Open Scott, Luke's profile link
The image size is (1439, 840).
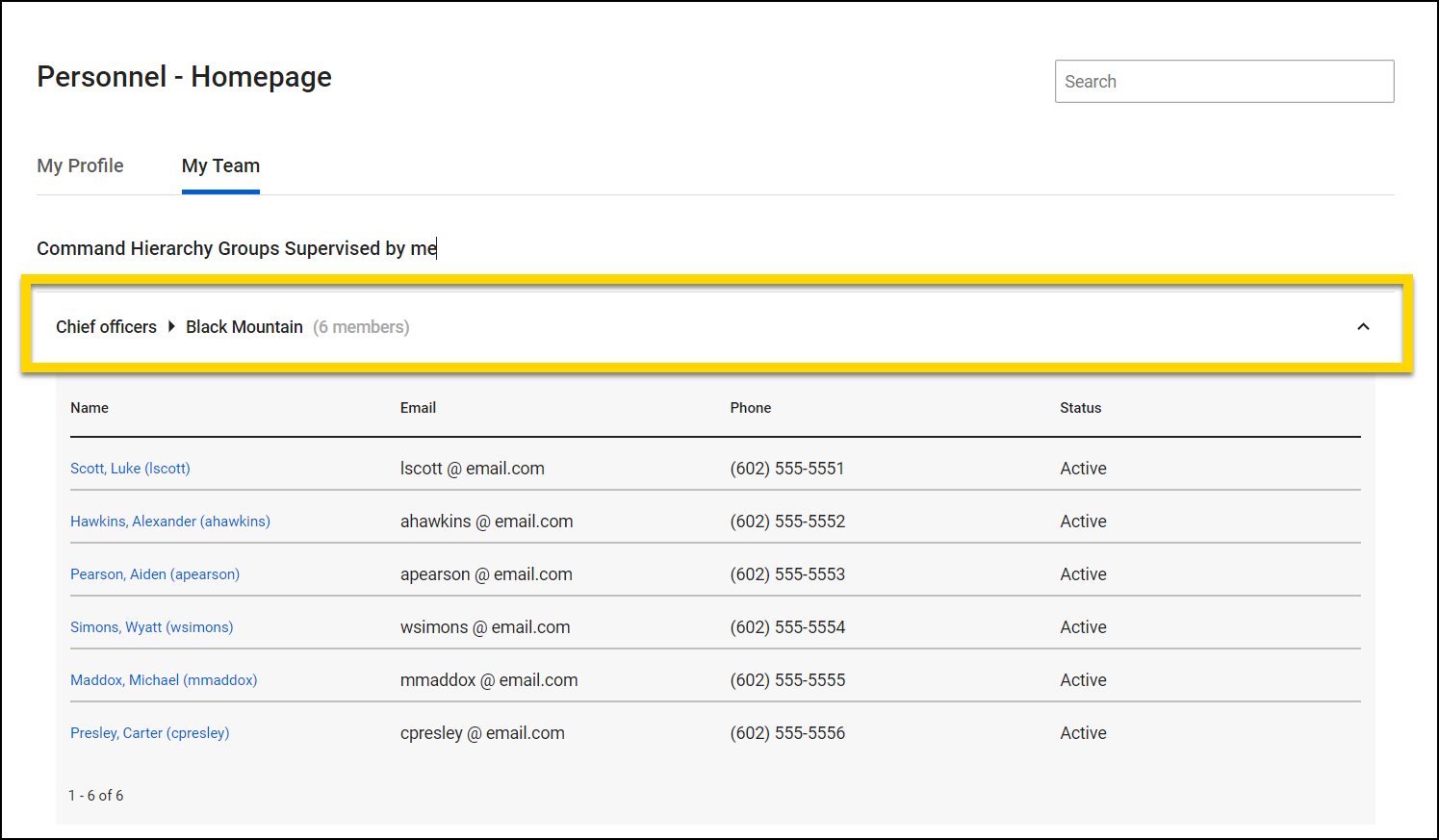pos(130,469)
